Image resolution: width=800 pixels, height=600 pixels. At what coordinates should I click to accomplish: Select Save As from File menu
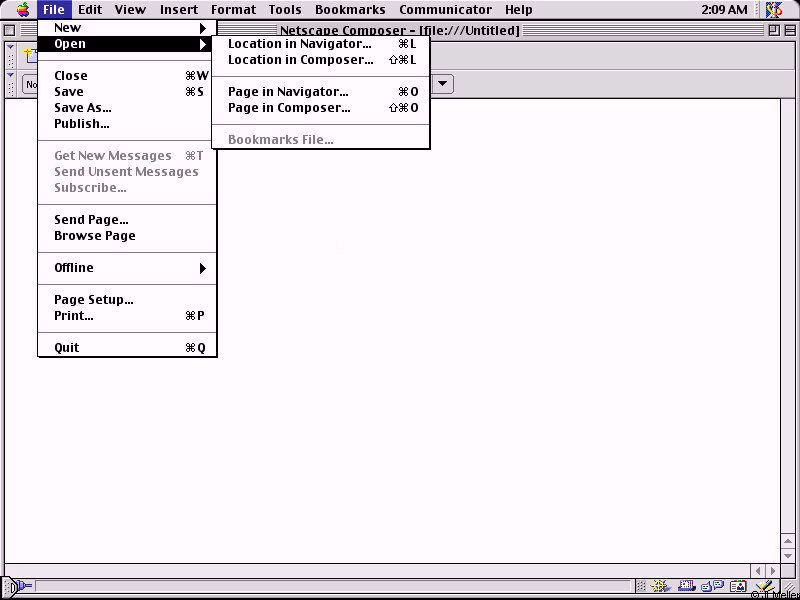click(83, 108)
